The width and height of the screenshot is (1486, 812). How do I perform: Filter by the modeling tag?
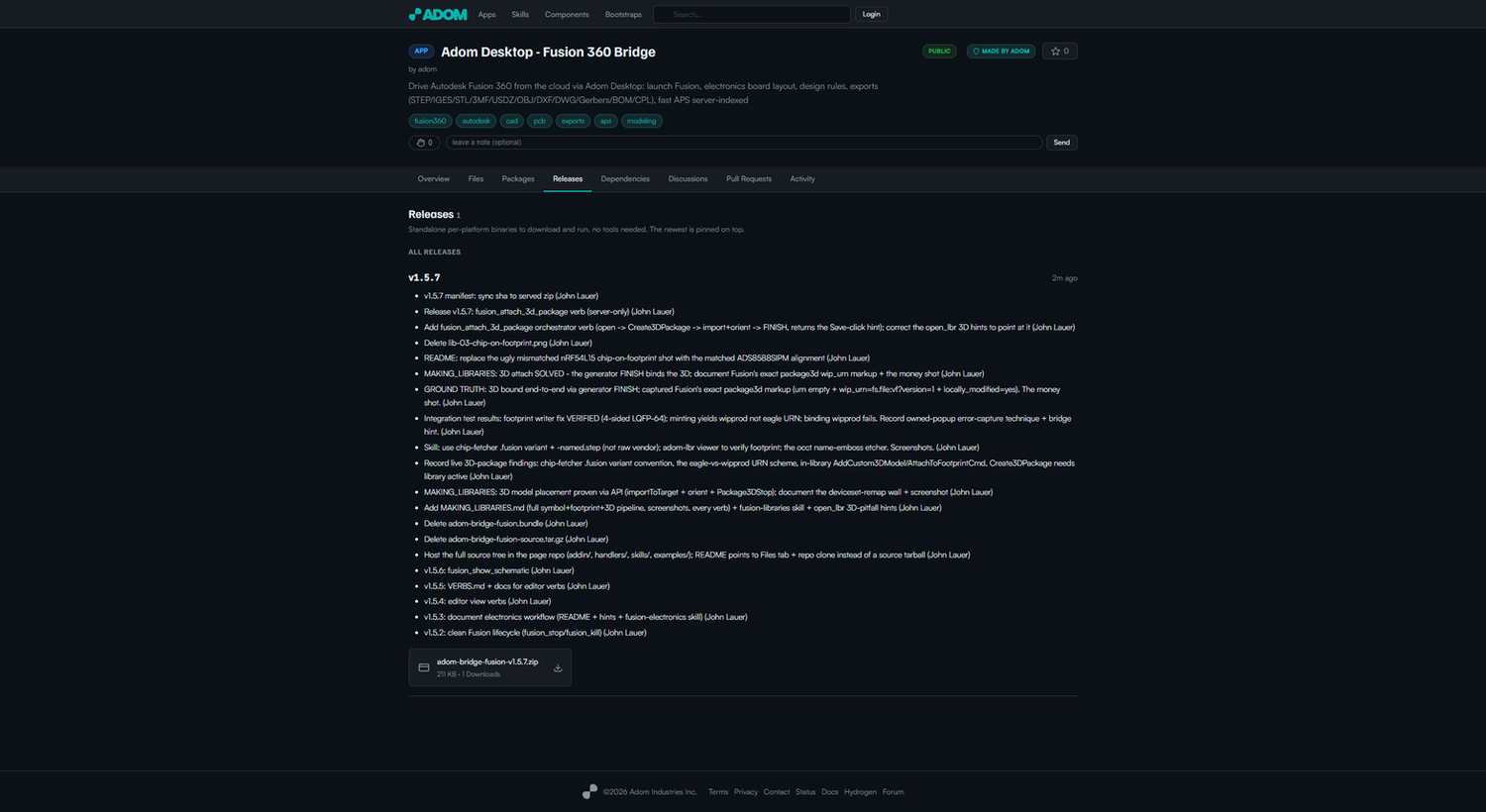click(x=641, y=121)
